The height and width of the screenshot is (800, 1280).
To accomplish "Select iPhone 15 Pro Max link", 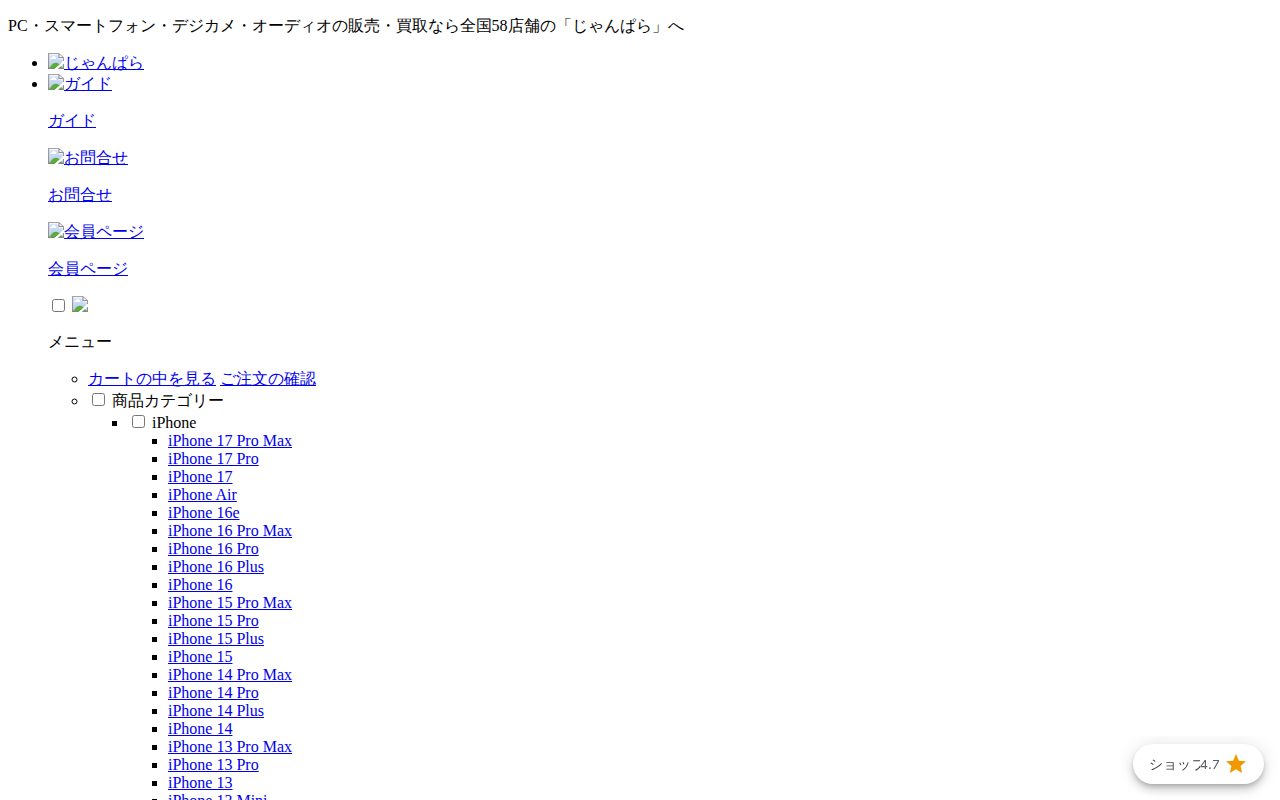I will tap(230, 603).
